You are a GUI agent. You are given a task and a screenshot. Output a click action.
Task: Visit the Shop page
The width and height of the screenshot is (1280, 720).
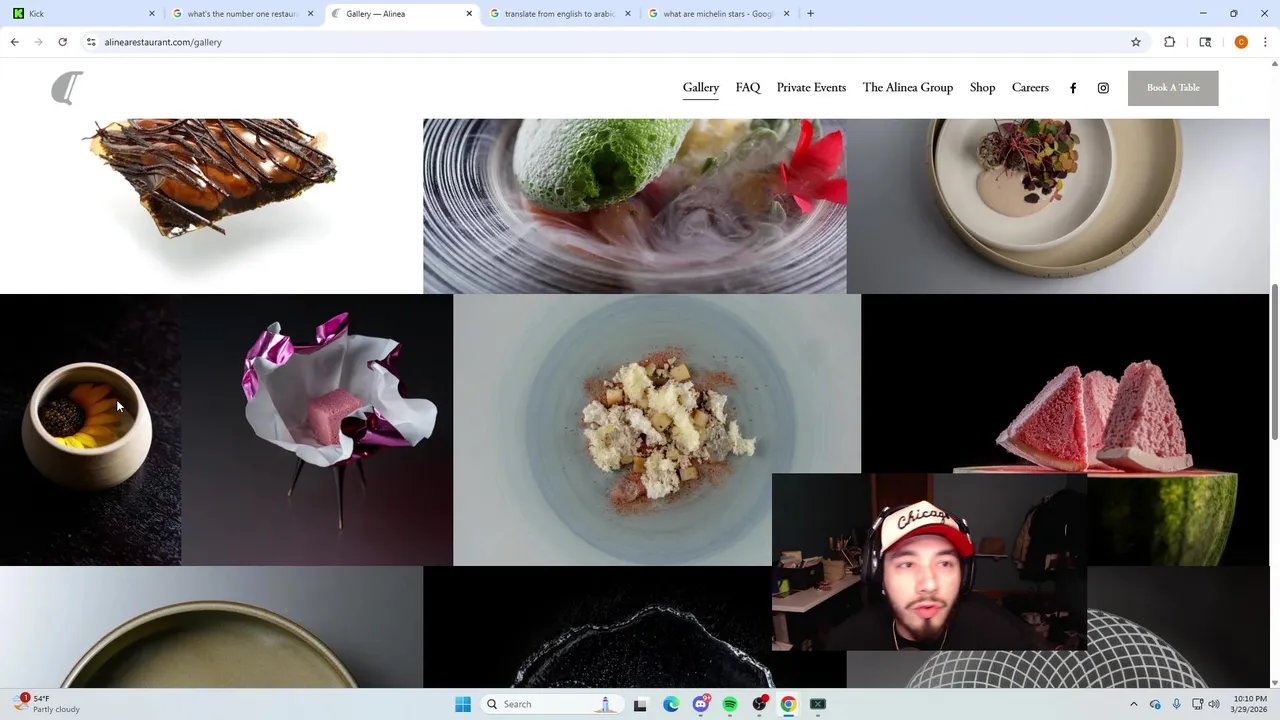(982, 88)
